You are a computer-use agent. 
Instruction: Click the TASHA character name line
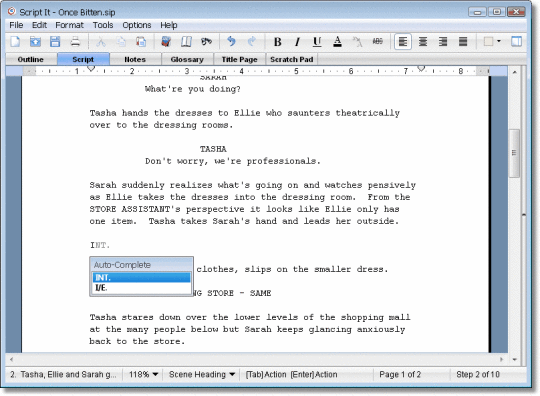(x=213, y=149)
